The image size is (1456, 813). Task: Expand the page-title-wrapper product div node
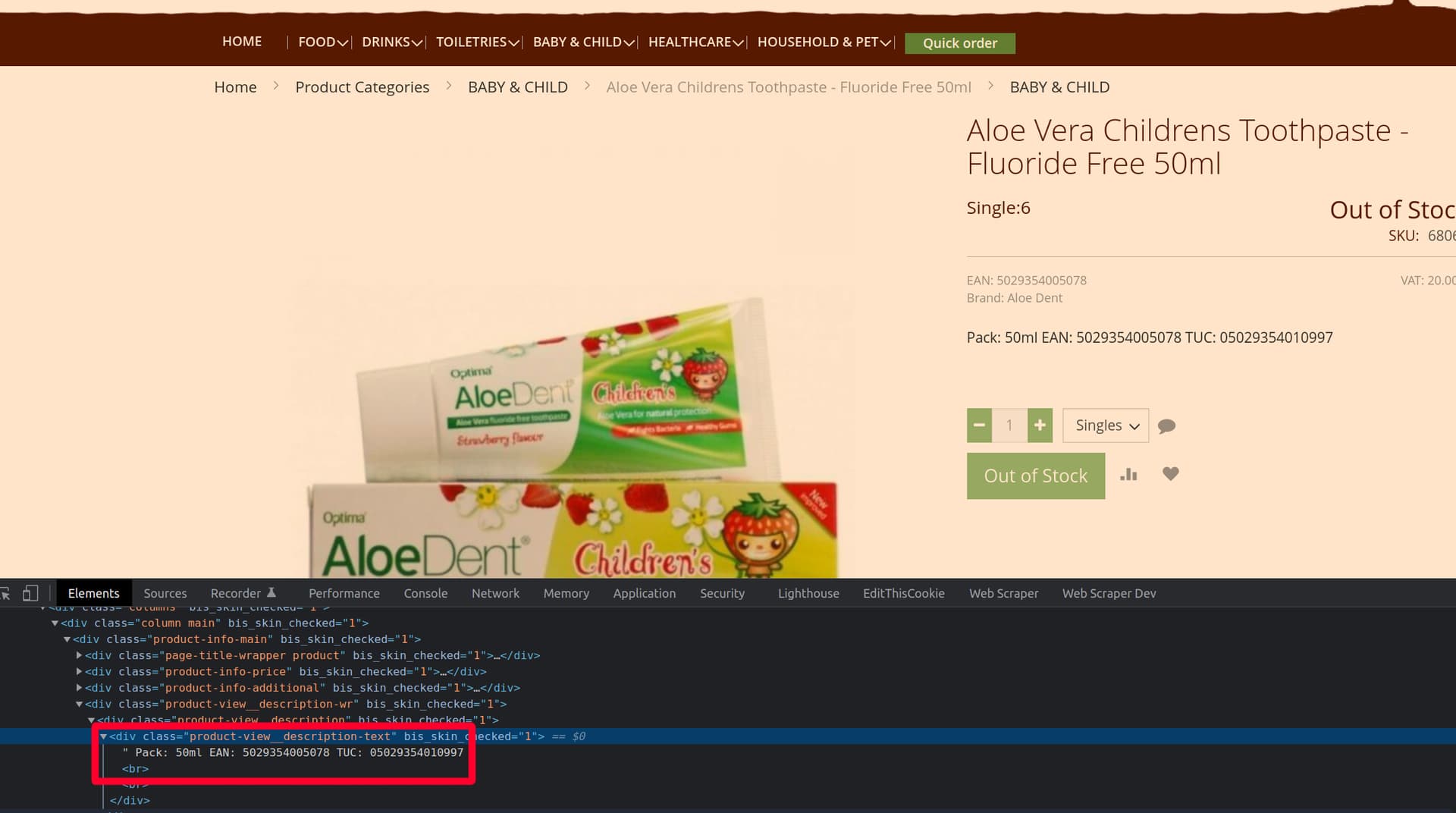(x=79, y=655)
